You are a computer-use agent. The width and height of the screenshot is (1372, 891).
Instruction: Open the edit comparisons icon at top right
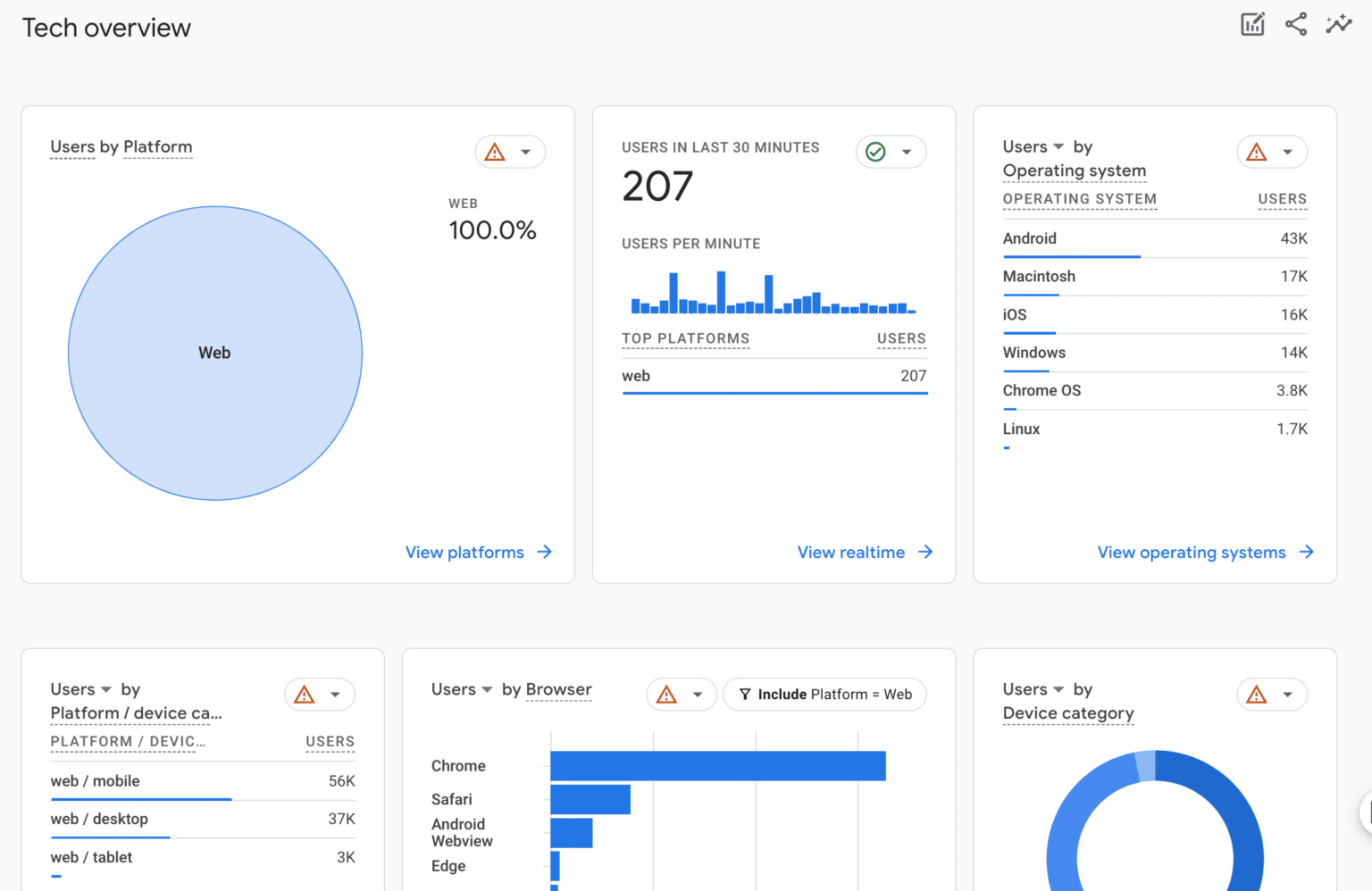tap(1252, 24)
